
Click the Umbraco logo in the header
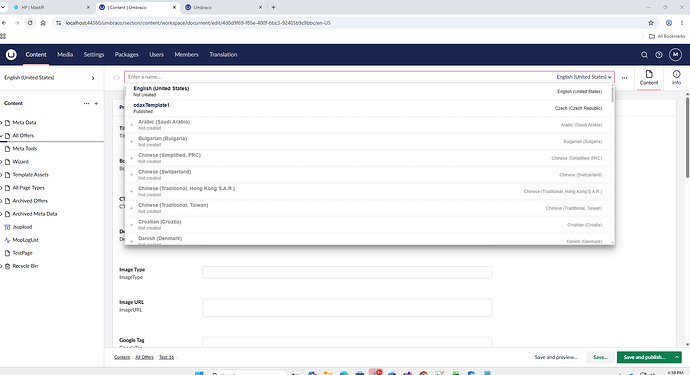(11, 55)
